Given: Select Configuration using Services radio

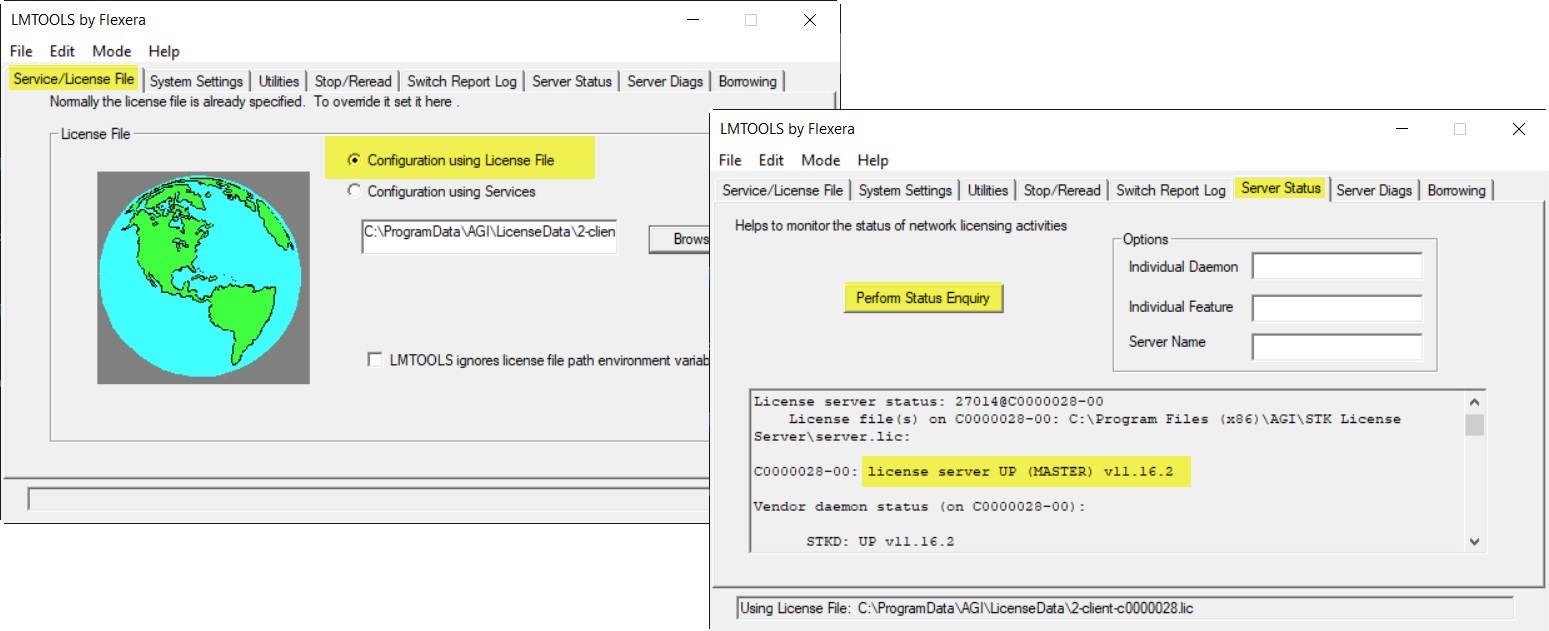Looking at the screenshot, I should tap(352, 191).
